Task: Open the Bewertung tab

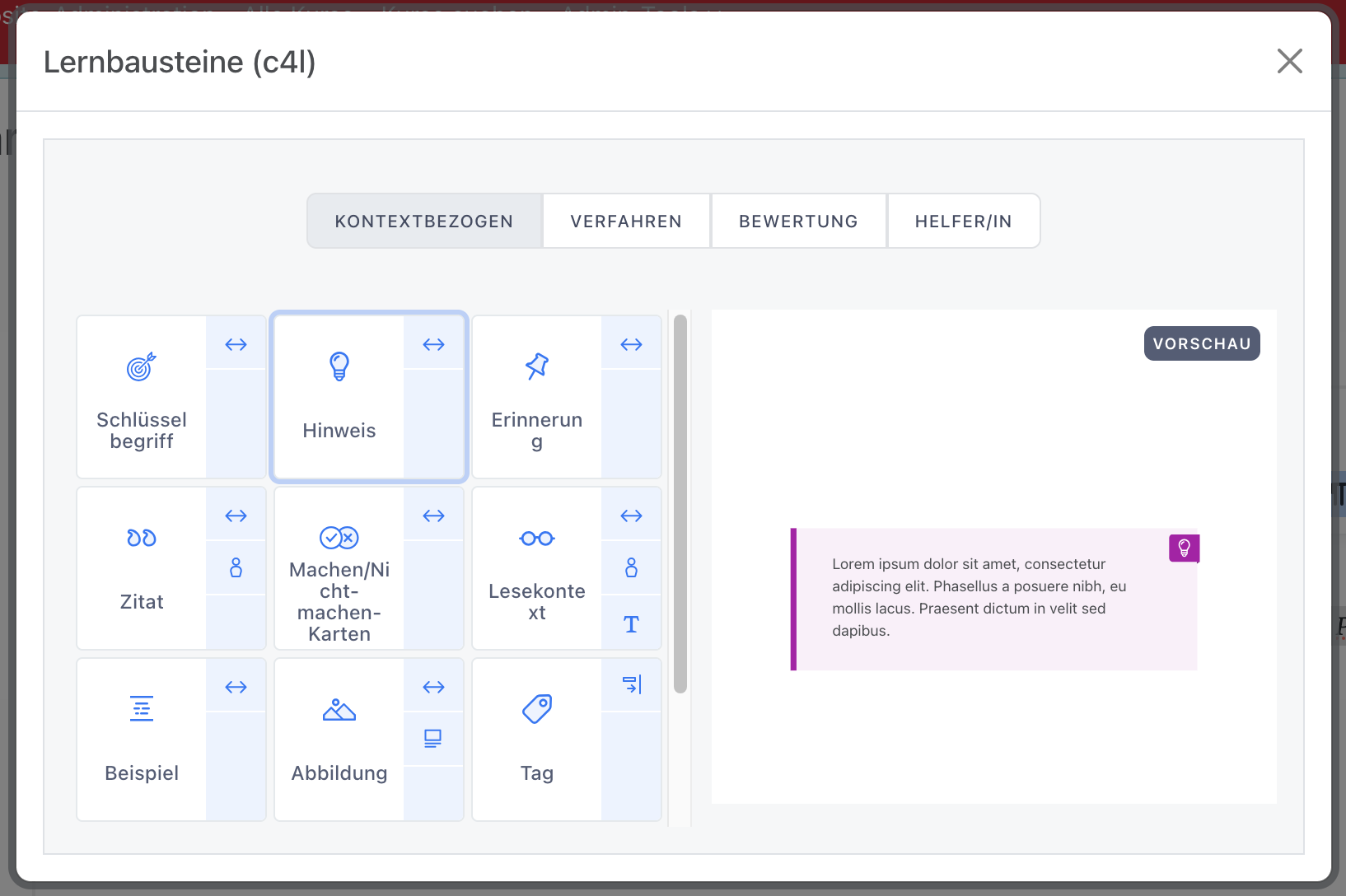Action: coord(798,222)
